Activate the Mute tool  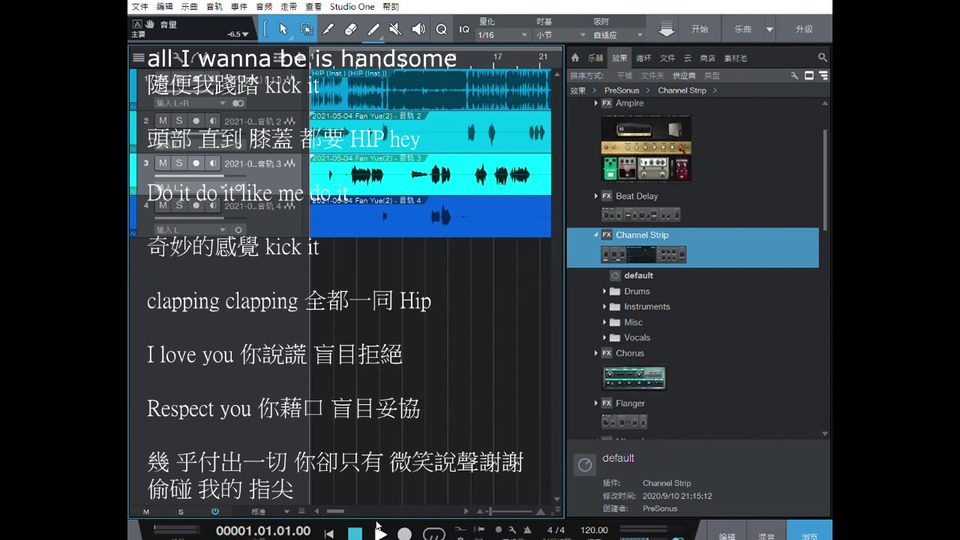(x=396, y=29)
